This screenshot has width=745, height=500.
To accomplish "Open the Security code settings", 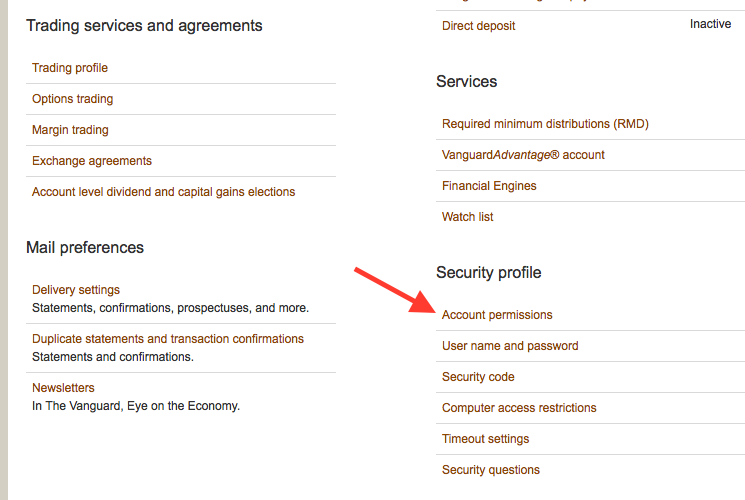I will 478,377.
